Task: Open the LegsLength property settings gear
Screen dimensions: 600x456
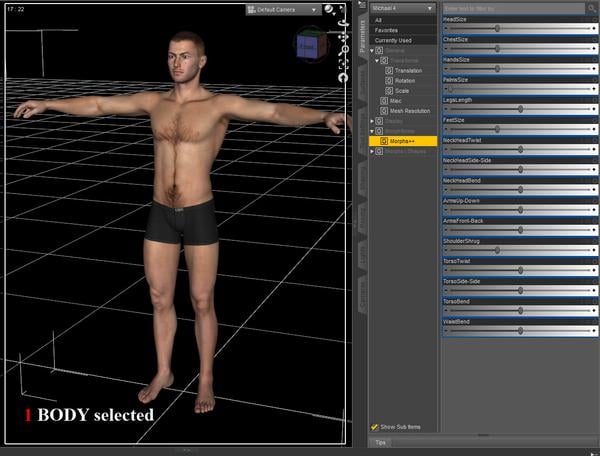Action: (x=595, y=100)
